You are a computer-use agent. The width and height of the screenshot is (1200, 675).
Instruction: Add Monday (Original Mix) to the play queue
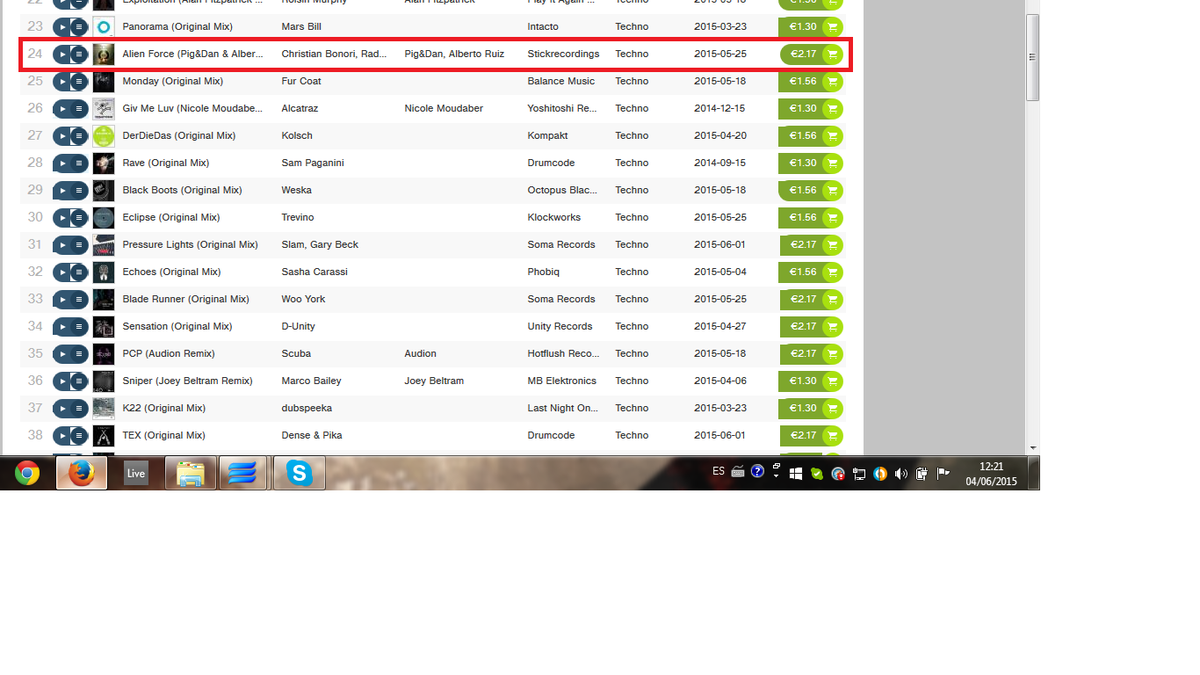(x=80, y=81)
